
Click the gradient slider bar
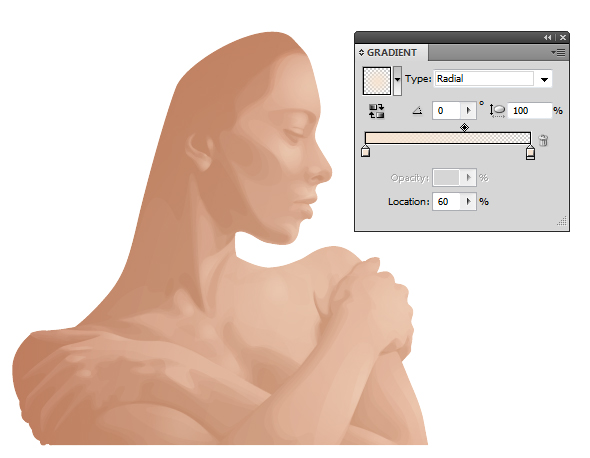tap(448, 138)
